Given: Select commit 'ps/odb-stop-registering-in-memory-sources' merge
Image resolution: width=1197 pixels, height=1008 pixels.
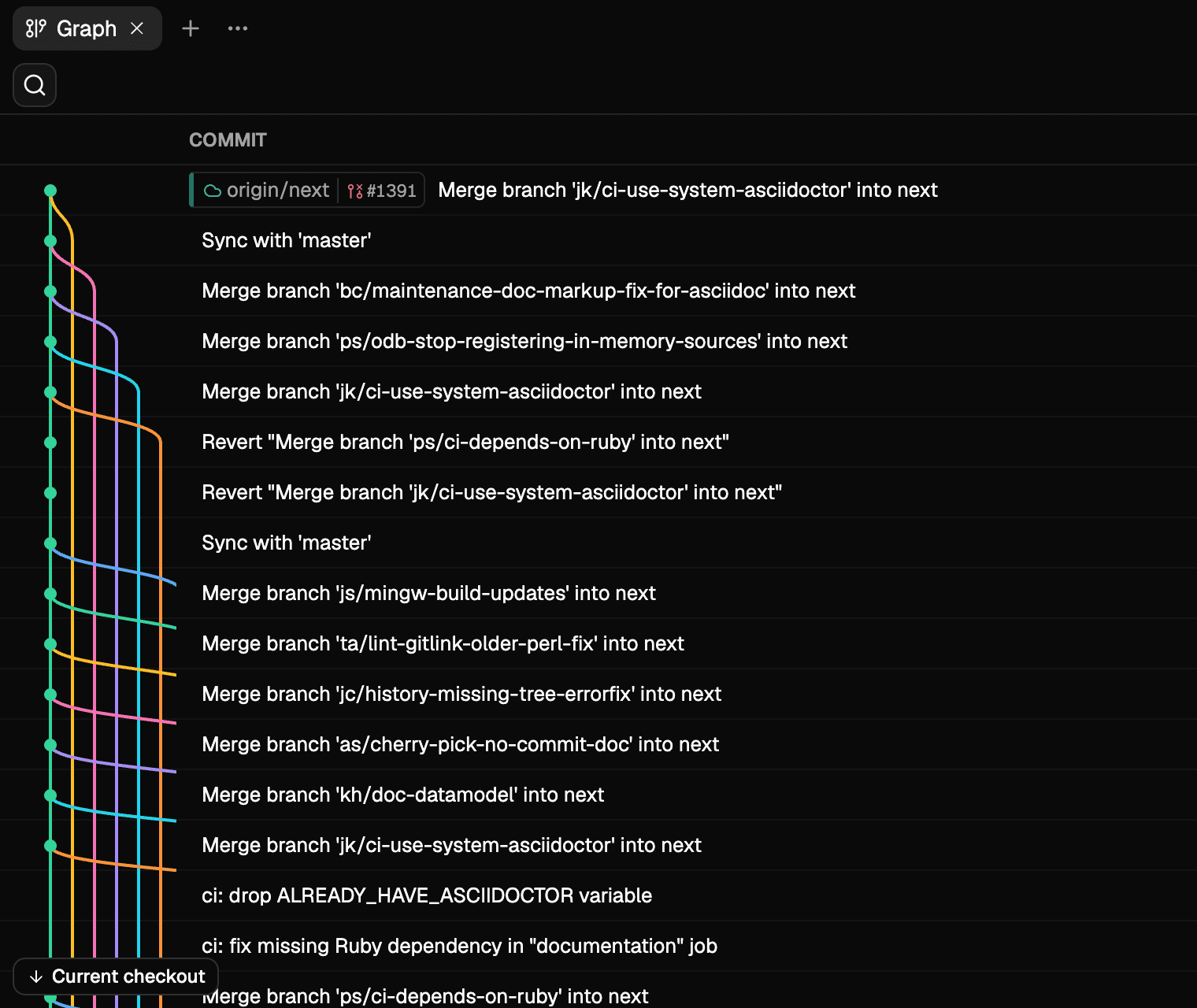Looking at the screenshot, I should 598,341.
